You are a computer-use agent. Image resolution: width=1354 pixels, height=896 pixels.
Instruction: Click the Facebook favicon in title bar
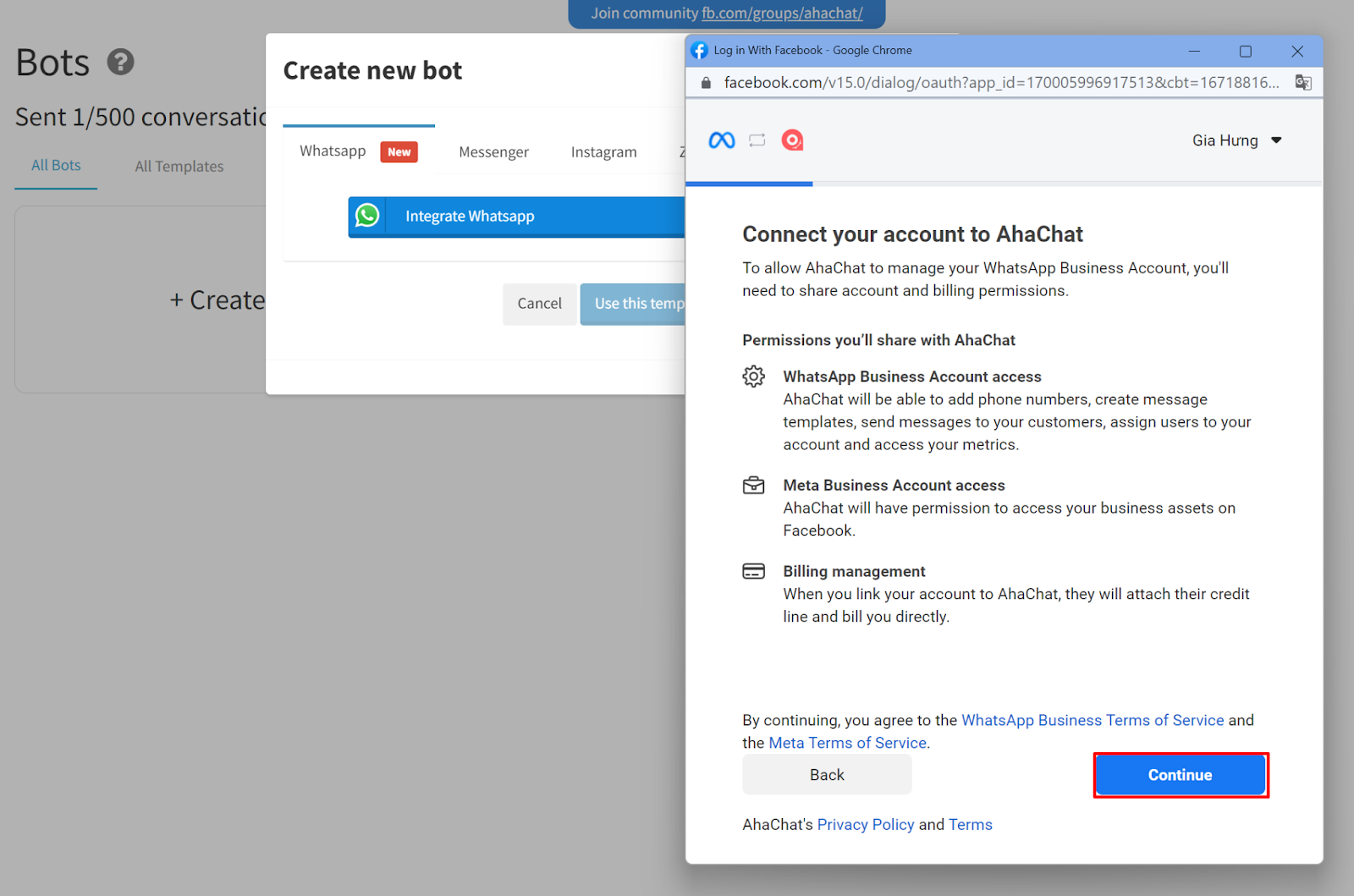tap(699, 51)
